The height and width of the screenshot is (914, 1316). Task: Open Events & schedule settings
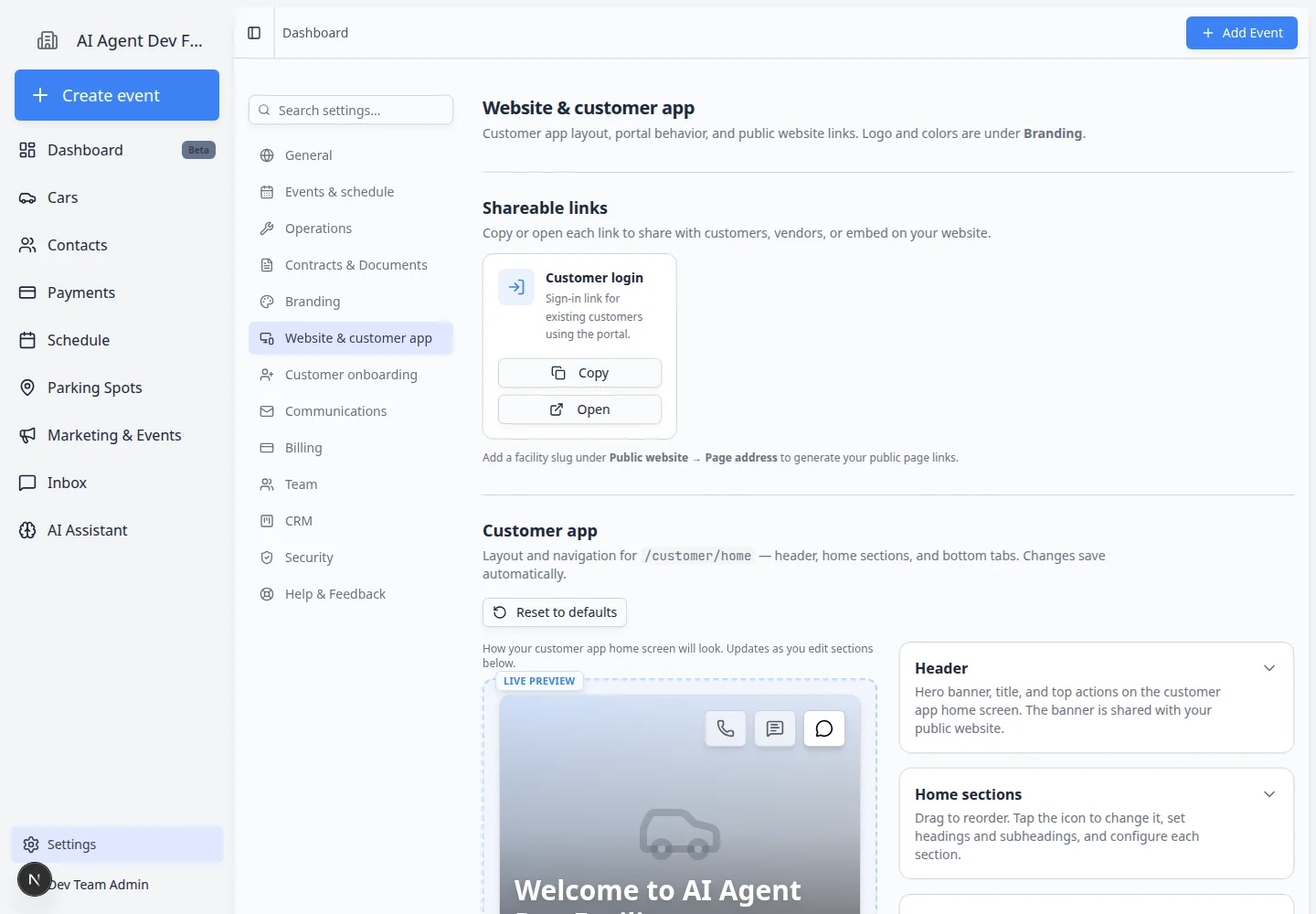click(x=351, y=192)
